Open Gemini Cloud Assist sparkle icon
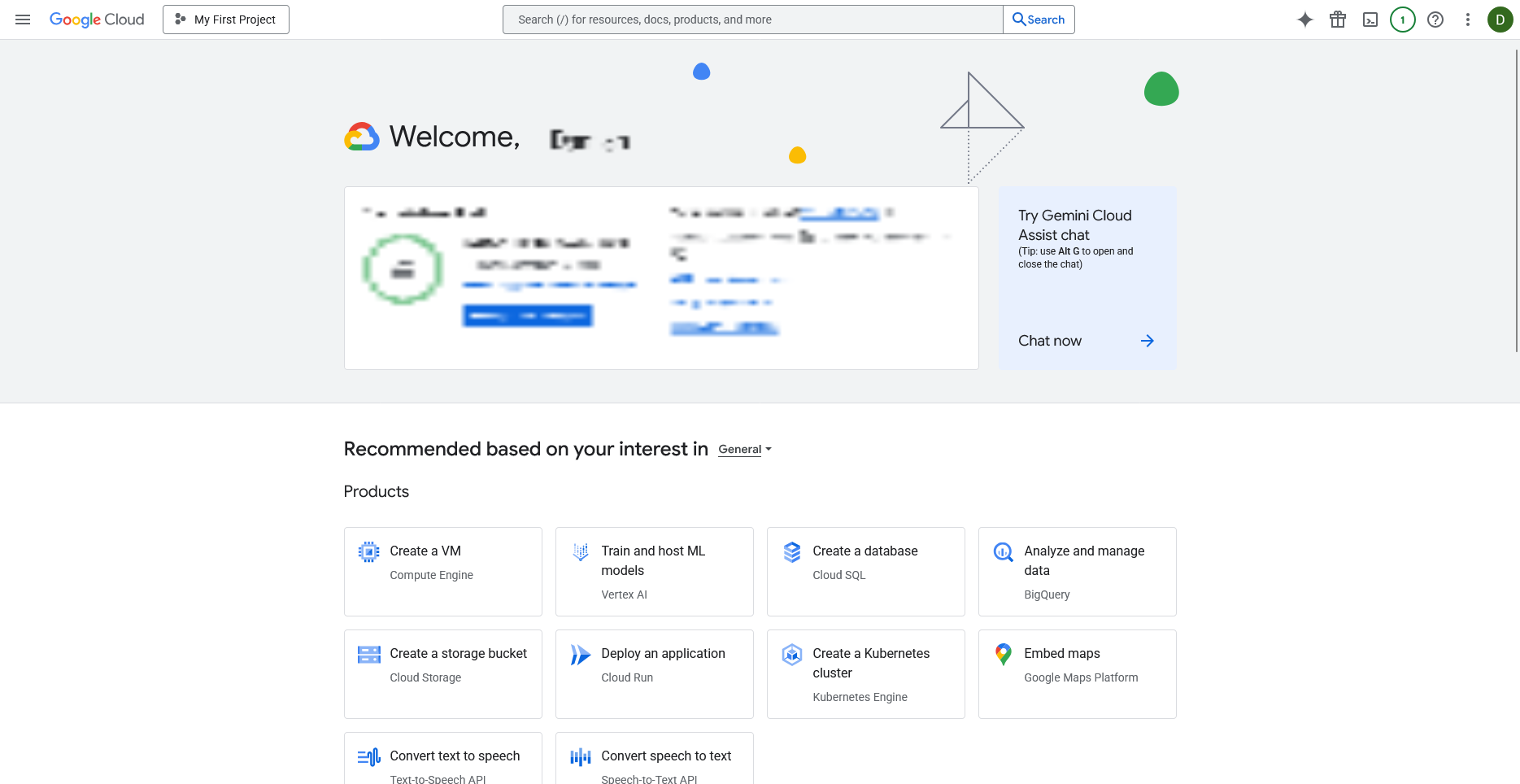Image resolution: width=1520 pixels, height=784 pixels. (x=1304, y=20)
